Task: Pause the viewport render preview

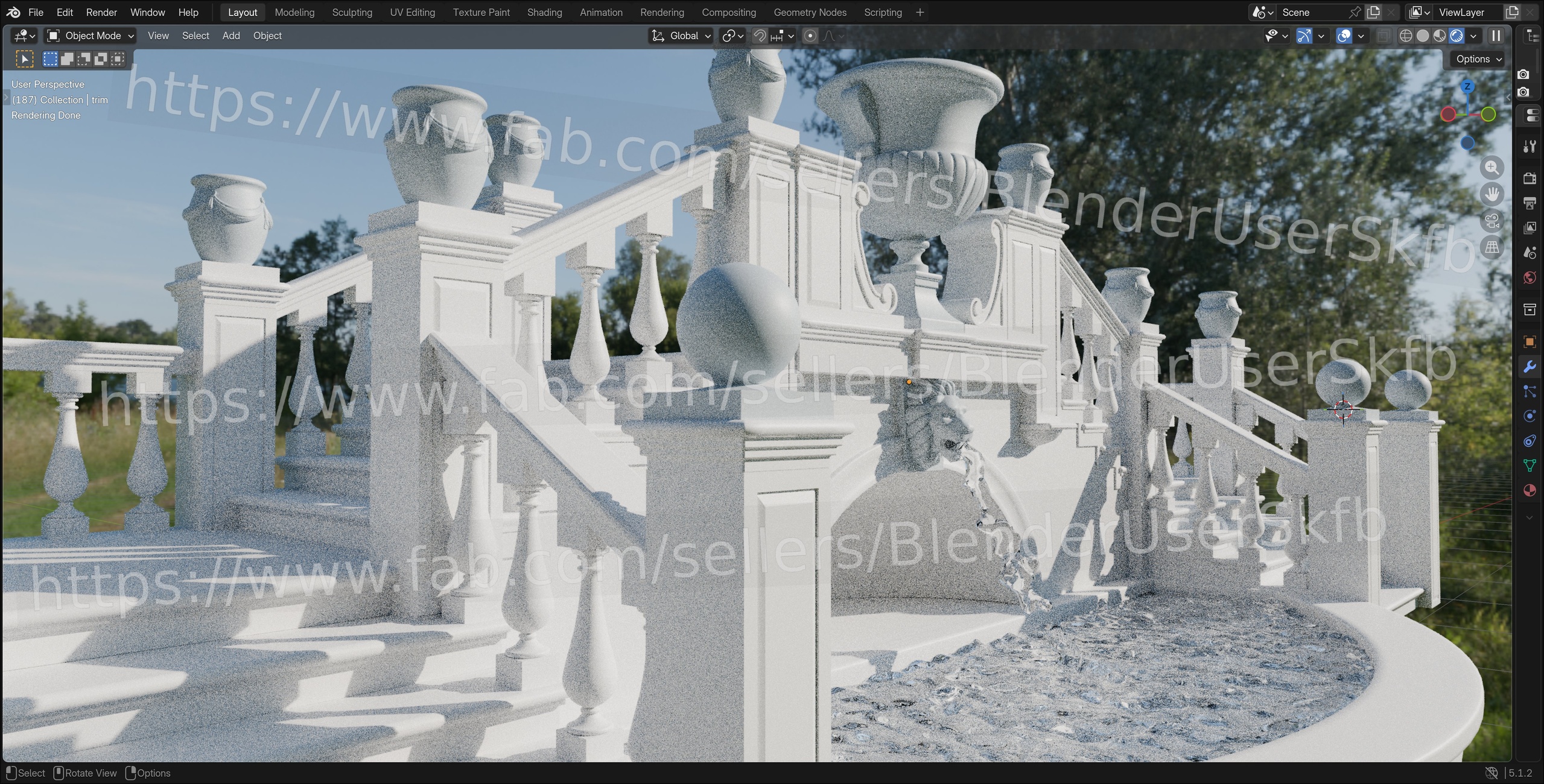Action: (1496, 36)
